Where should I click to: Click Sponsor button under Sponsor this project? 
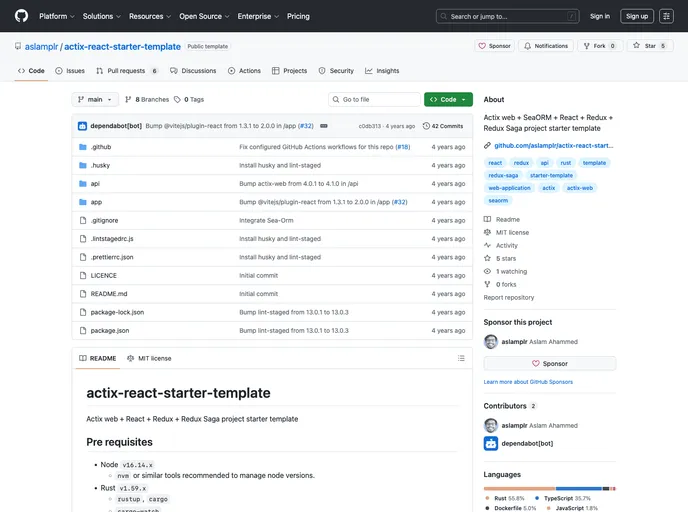click(550, 364)
